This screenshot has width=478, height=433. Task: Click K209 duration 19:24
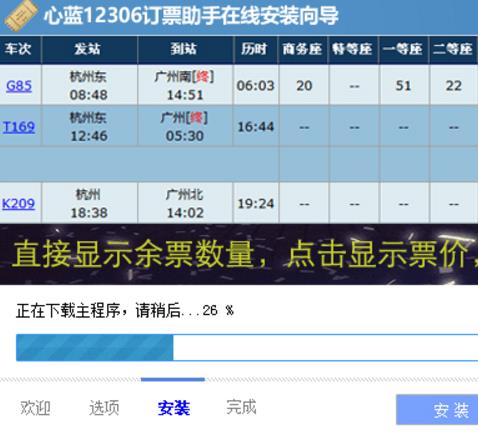pyautogui.click(x=255, y=203)
